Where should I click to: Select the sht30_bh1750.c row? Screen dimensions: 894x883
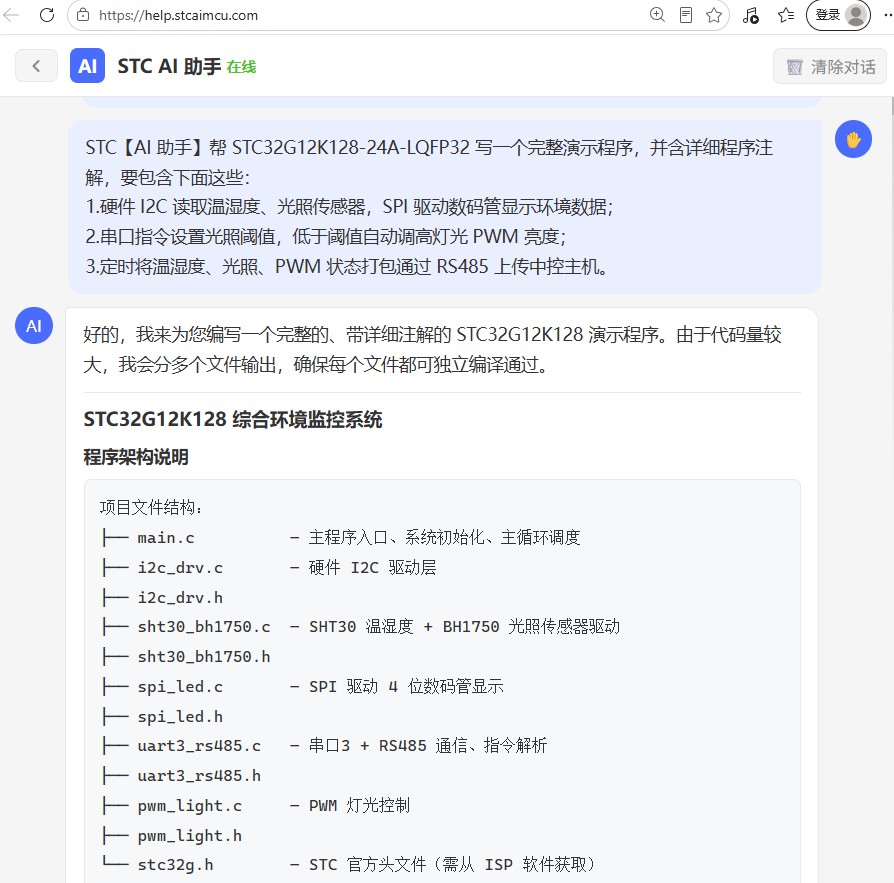360,627
